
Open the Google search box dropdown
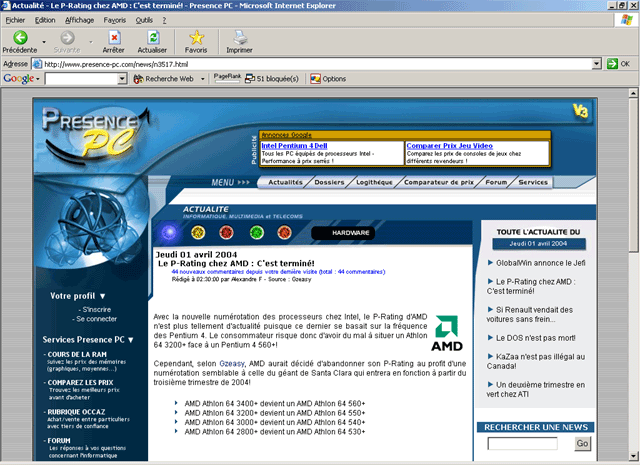pos(122,79)
